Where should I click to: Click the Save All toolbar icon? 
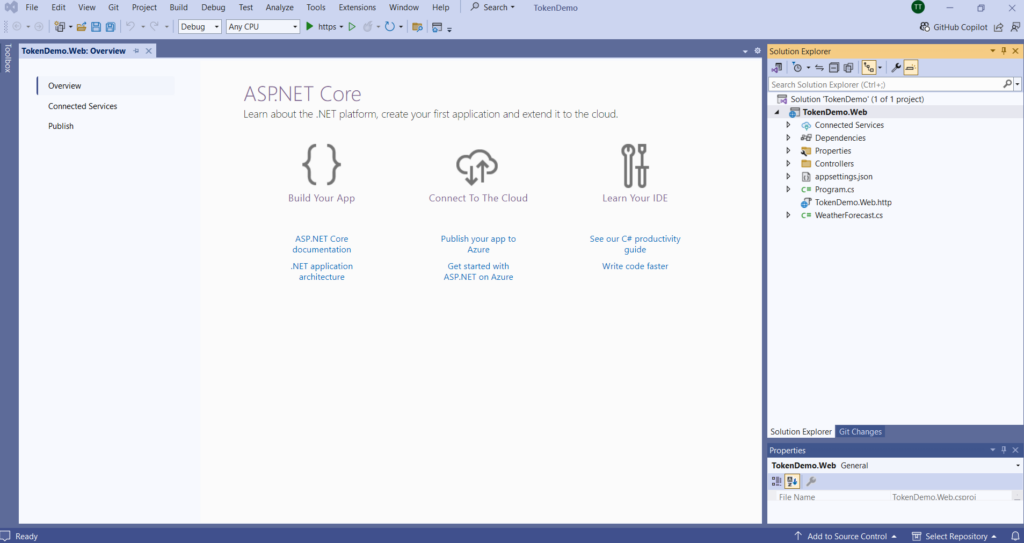(x=110, y=27)
